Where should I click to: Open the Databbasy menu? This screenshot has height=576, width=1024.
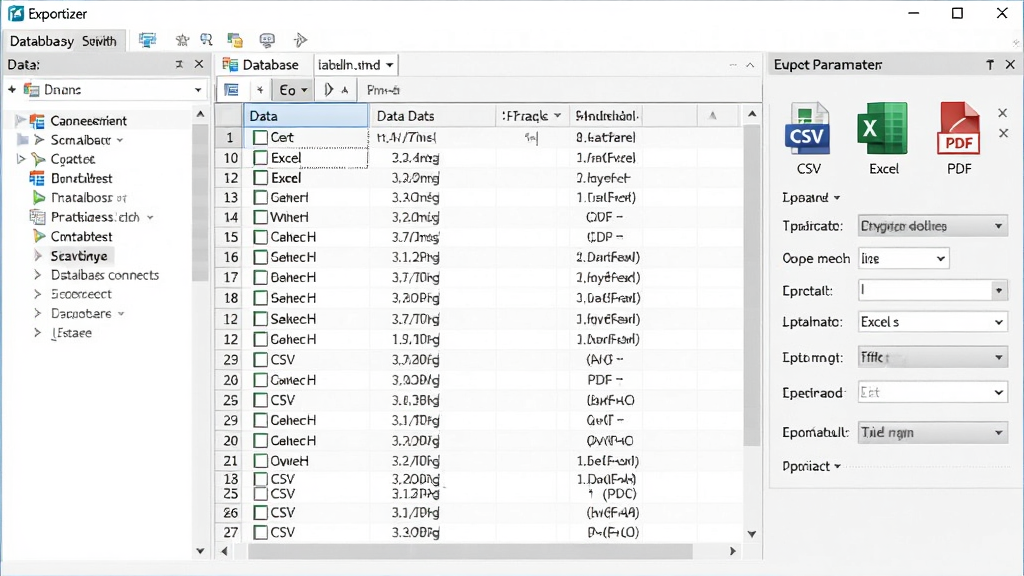coord(42,41)
